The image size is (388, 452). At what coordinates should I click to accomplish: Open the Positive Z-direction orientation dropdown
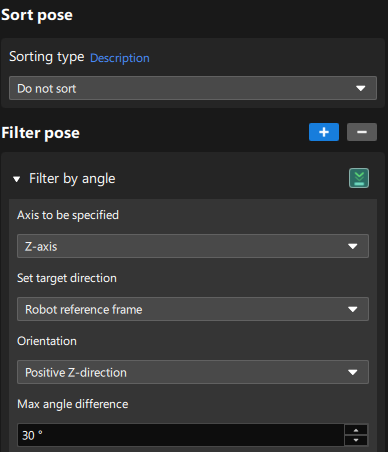tap(193, 372)
